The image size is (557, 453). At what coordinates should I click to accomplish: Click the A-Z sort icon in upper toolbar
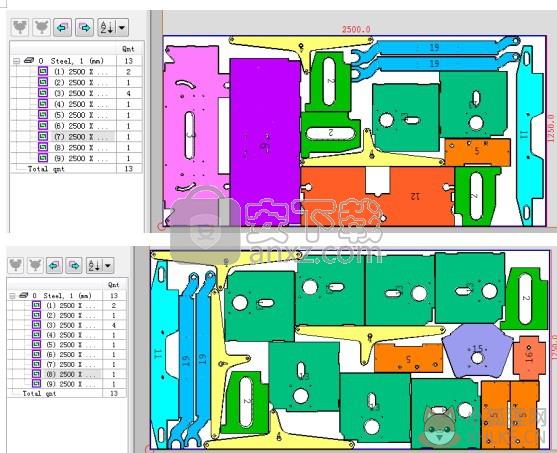(x=107, y=27)
